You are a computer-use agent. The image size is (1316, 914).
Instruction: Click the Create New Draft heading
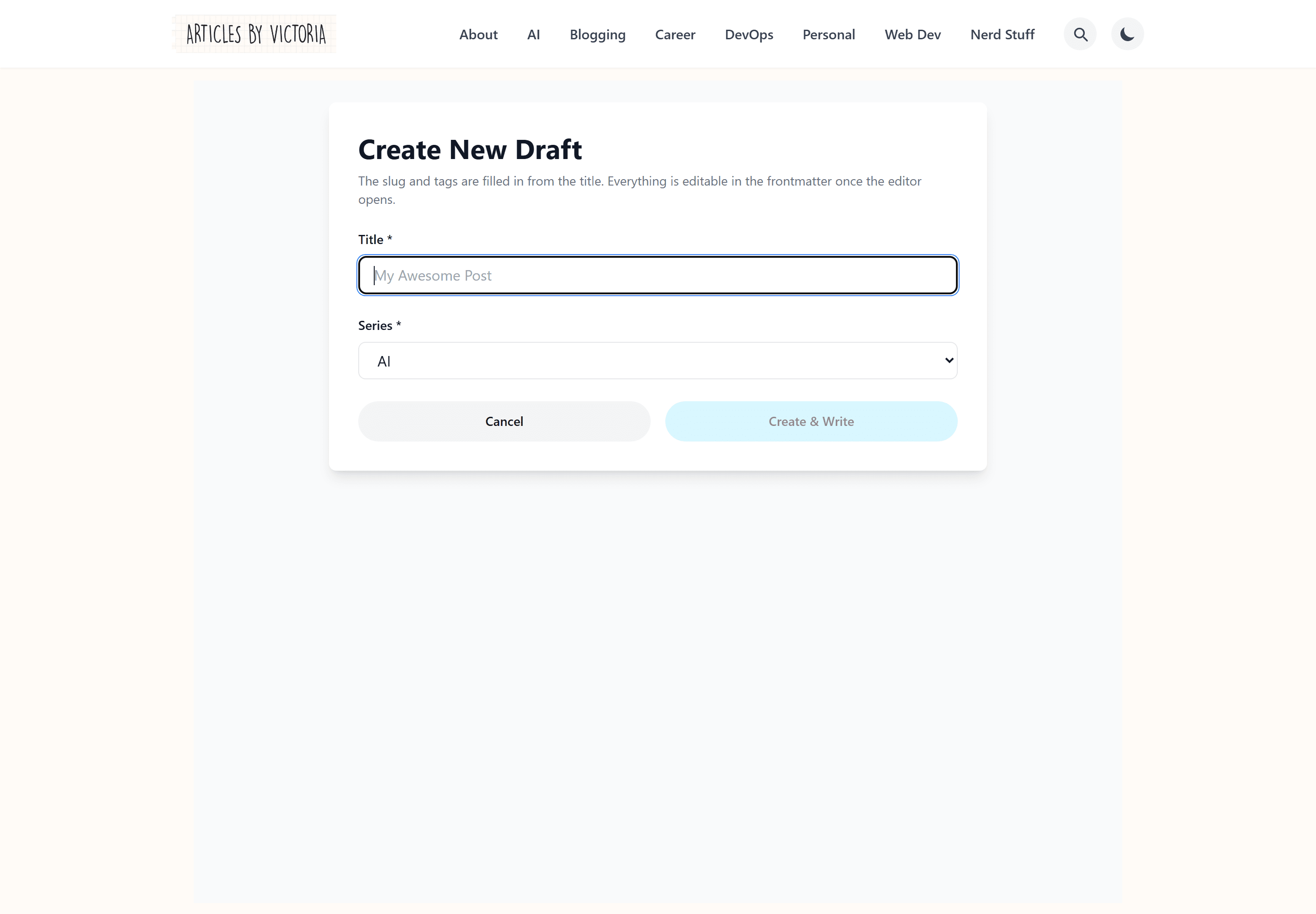coord(470,149)
